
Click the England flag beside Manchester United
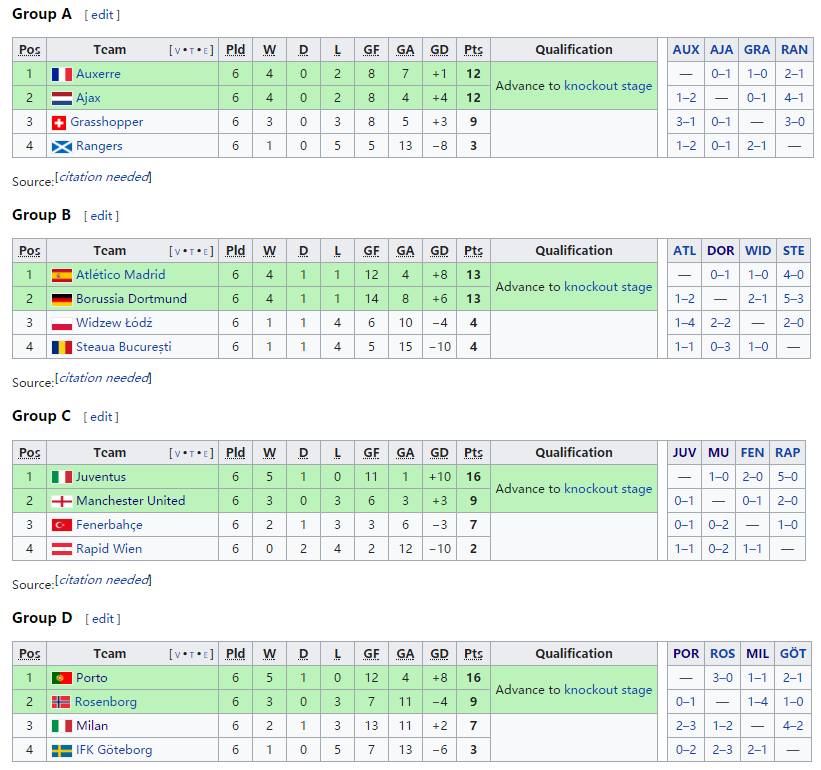[61, 501]
